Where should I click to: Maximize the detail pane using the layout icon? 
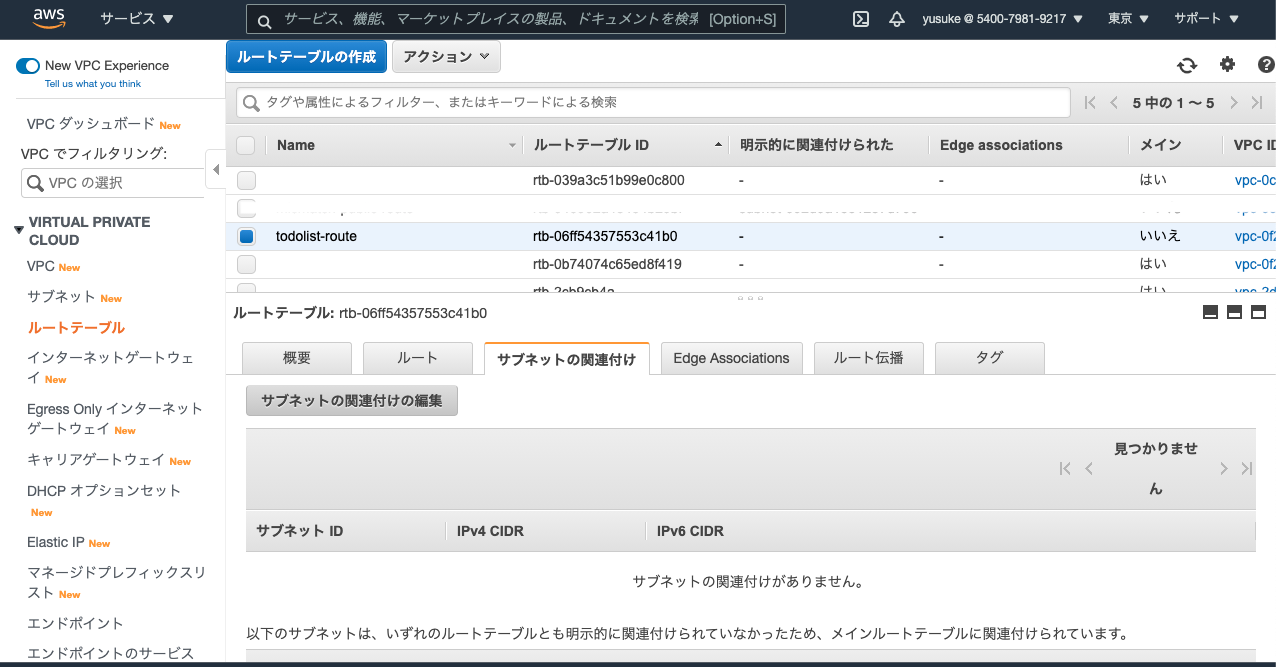(1257, 312)
